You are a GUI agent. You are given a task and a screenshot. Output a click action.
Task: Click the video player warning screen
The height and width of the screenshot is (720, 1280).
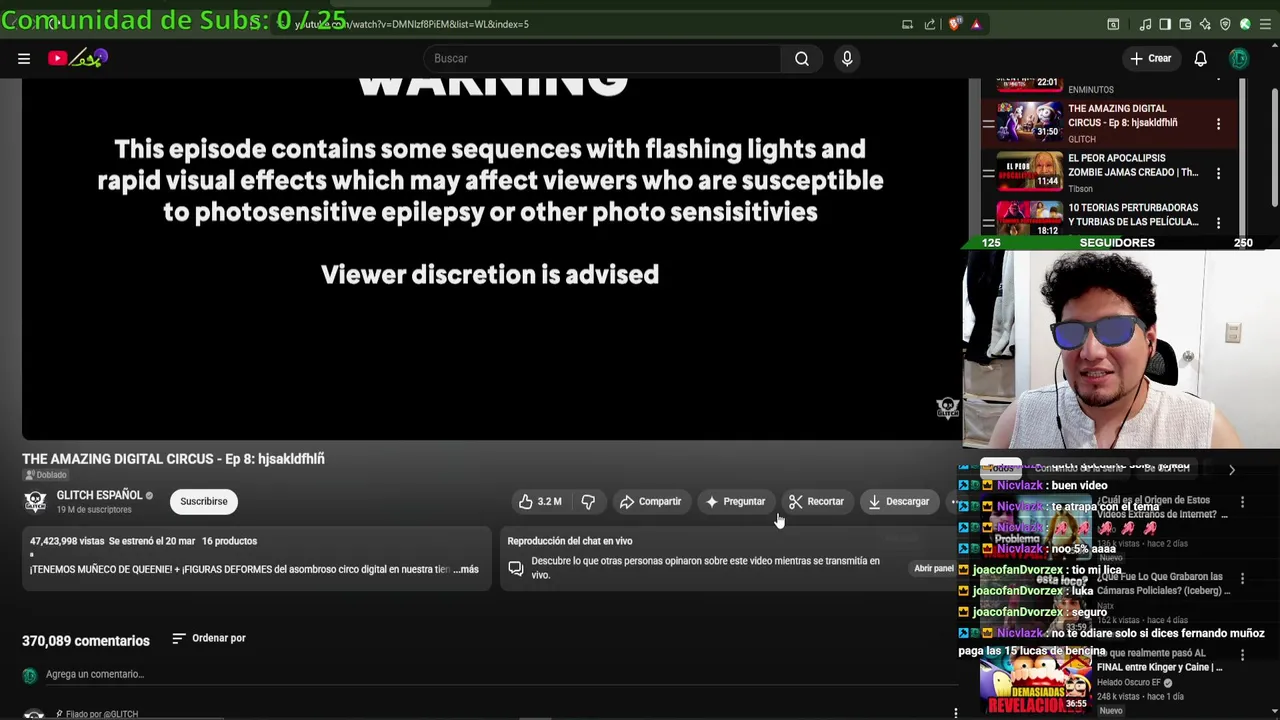tap(490, 258)
